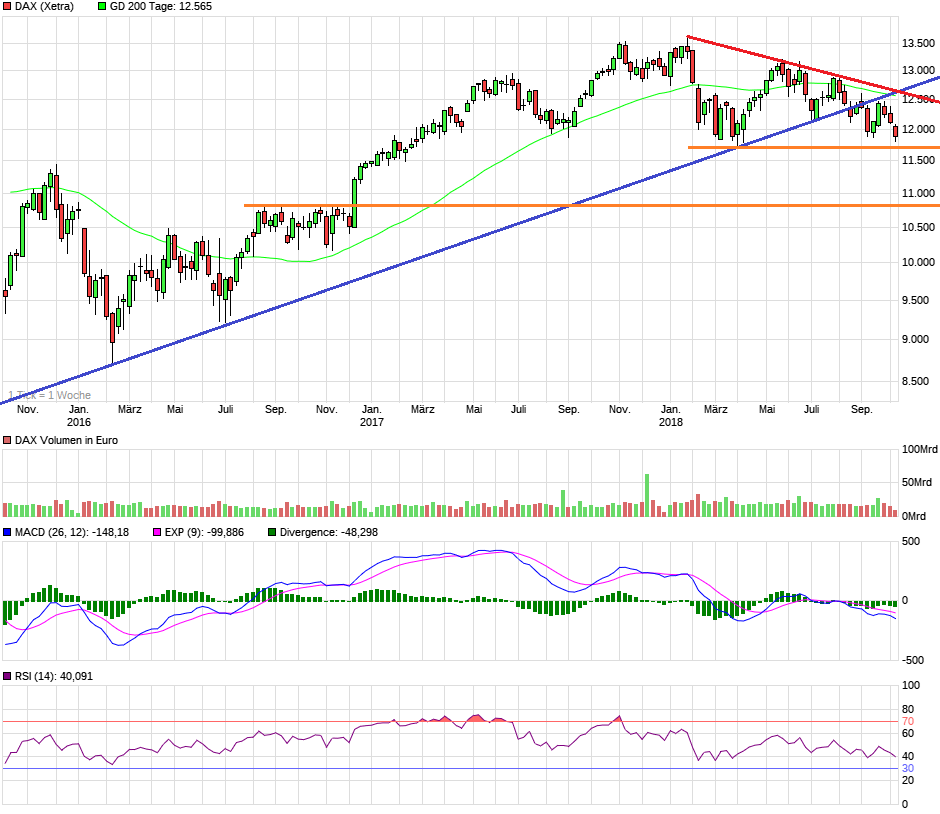Select 'DAX Volumen in Euro' label
The width and height of the screenshot is (940, 814).
point(67,441)
